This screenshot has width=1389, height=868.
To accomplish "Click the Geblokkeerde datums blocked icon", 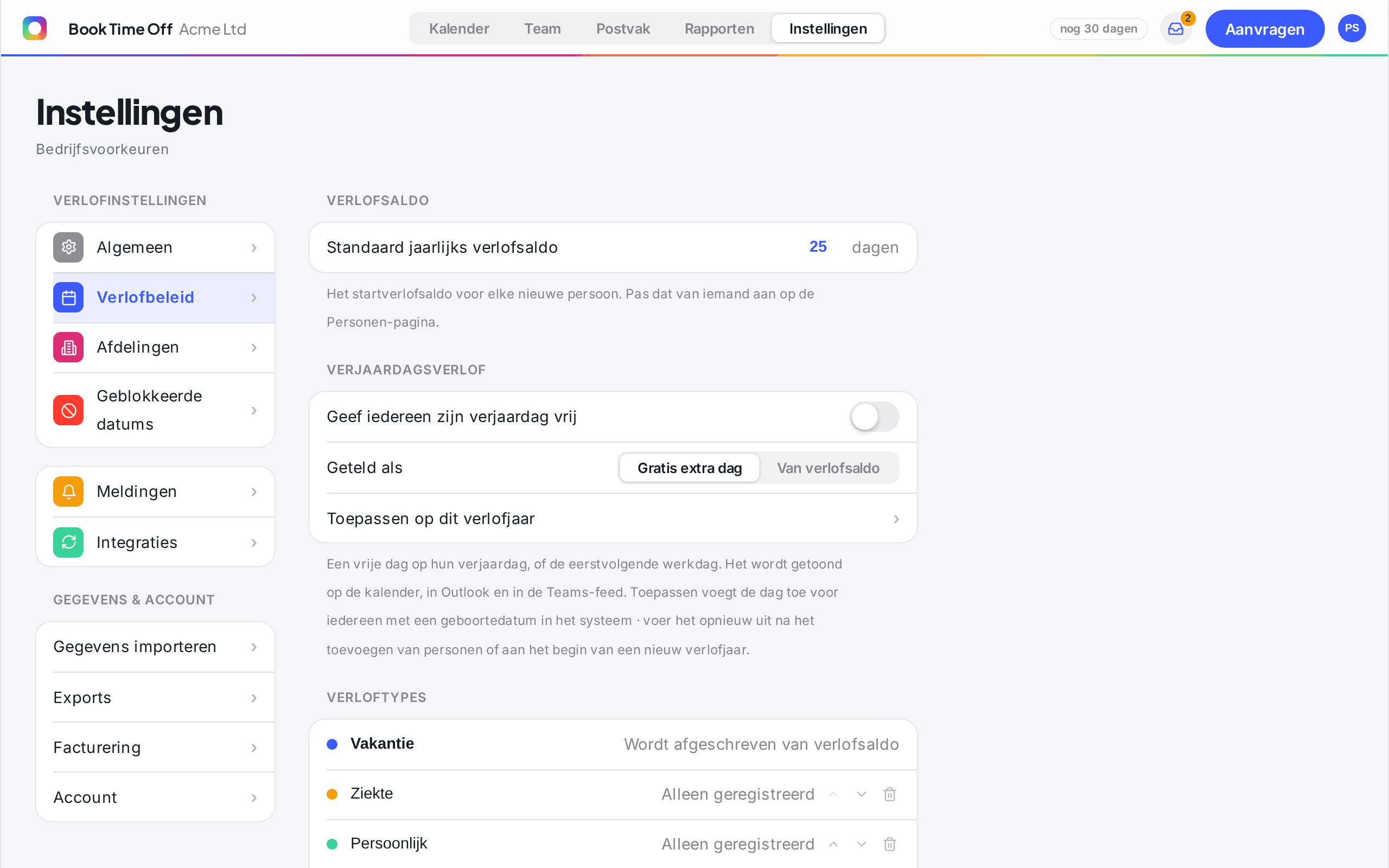I will 68,411.
